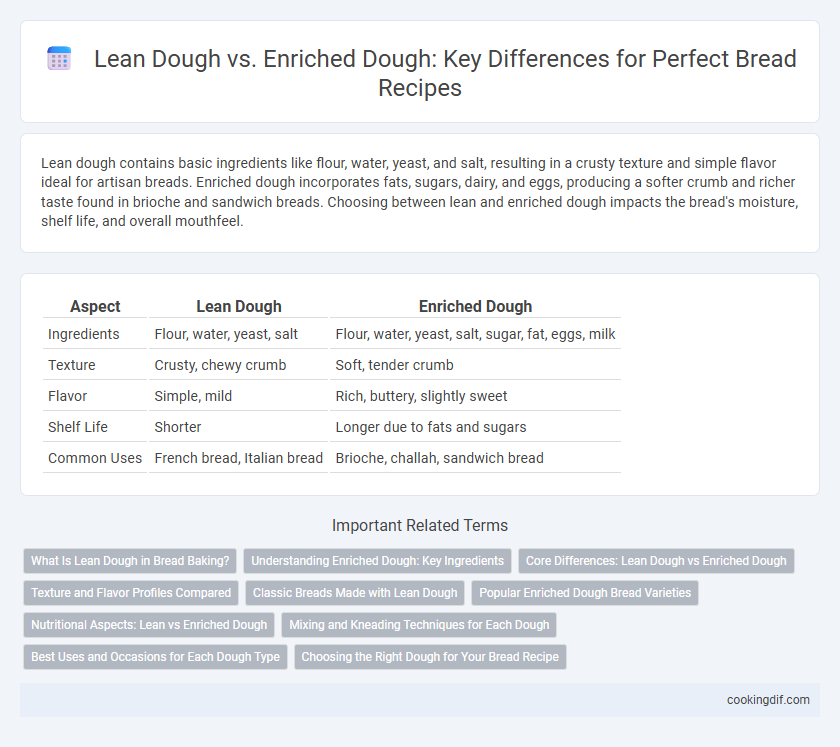Click the calendar icon beside the title
This screenshot has height=747, width=840.
tap(59, 58)
